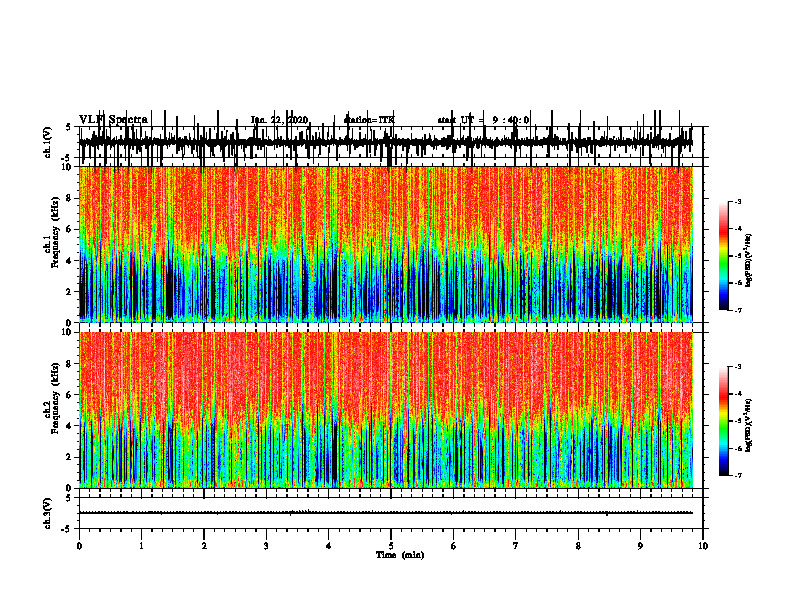This screenshot has width=792, height=612.
Task: Click the "8" time axis tick label
Action: (578, 546)
